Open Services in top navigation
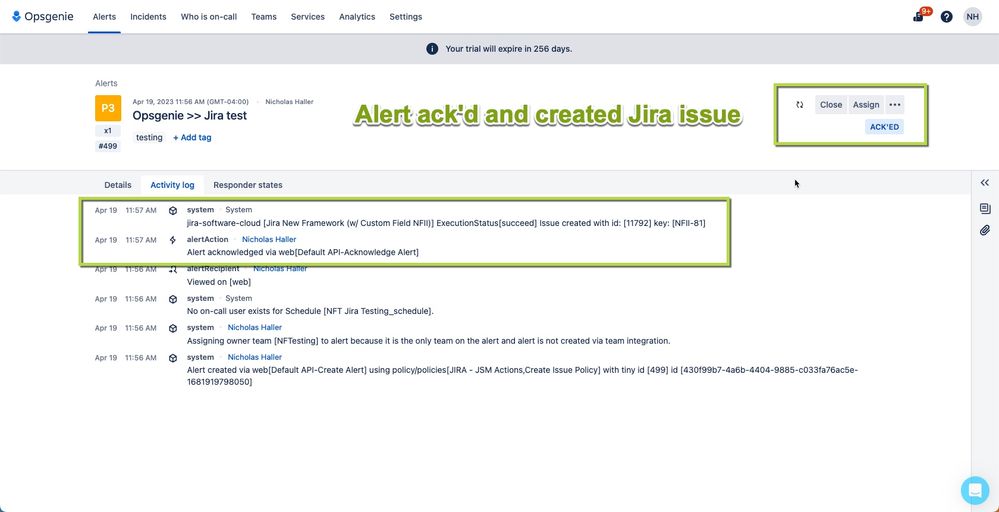This screenshot has width=999, height=512. 308,17
